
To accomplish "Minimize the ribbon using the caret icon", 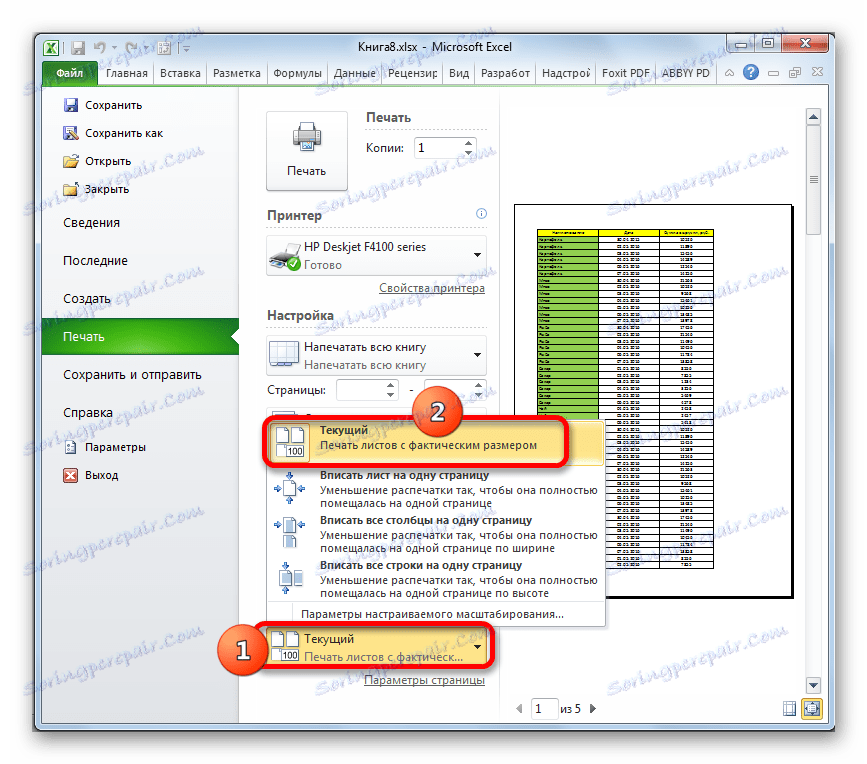I will tap(729, 73).
